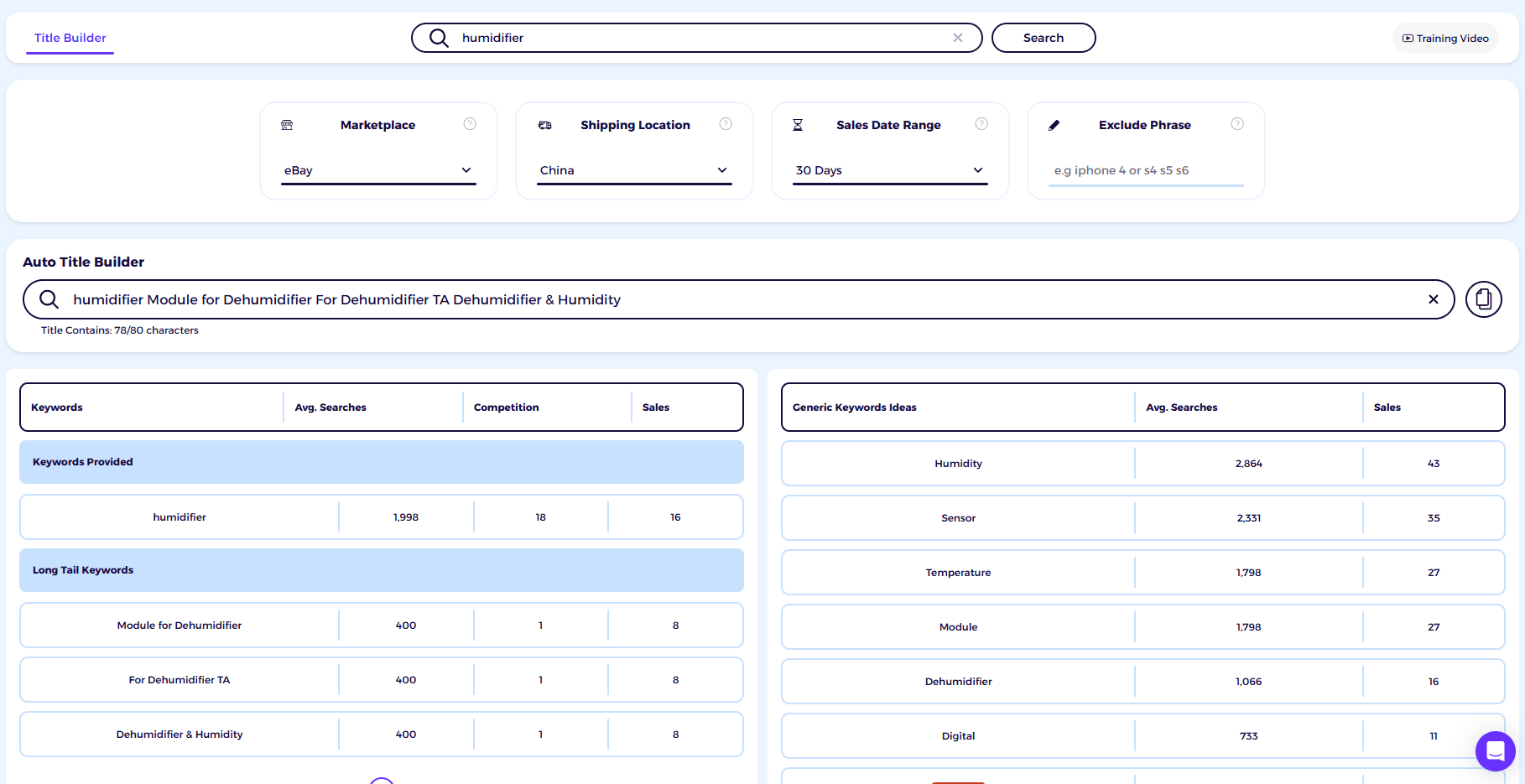Click the storefront icon above Marketplace

point(287,124)
